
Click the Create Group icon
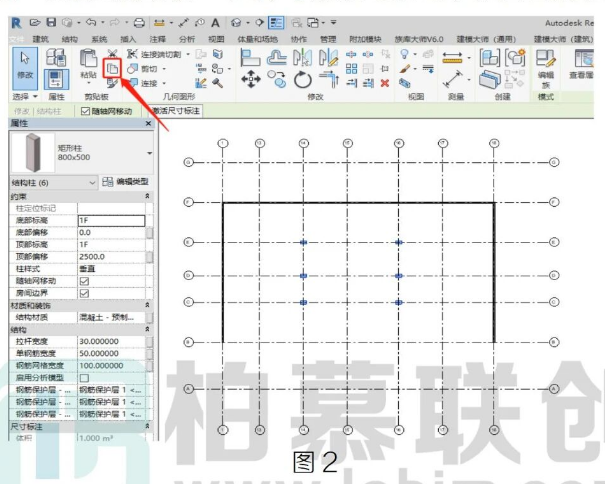coord(515,58)
